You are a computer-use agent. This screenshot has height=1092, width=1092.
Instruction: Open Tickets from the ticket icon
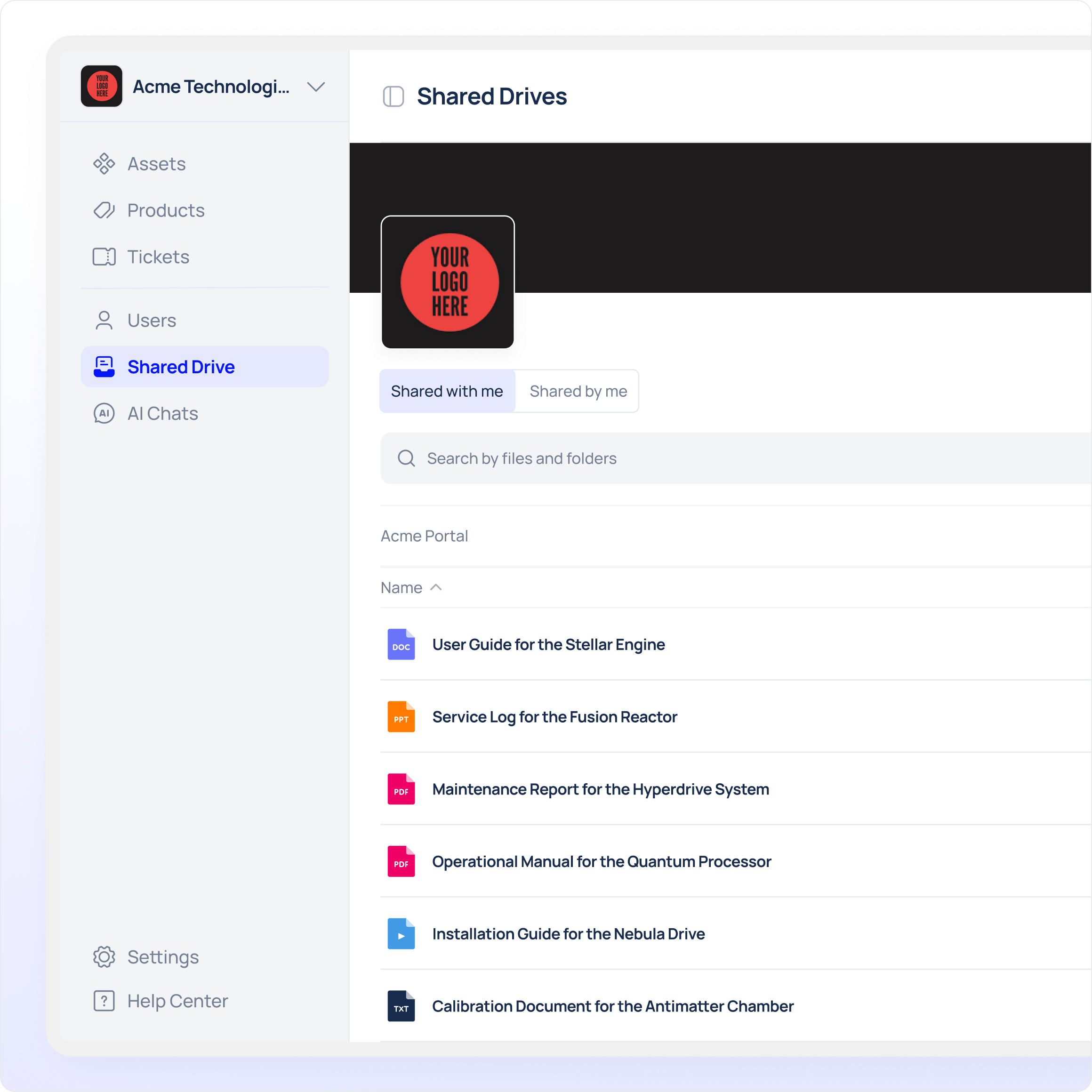tap(104, 257)
